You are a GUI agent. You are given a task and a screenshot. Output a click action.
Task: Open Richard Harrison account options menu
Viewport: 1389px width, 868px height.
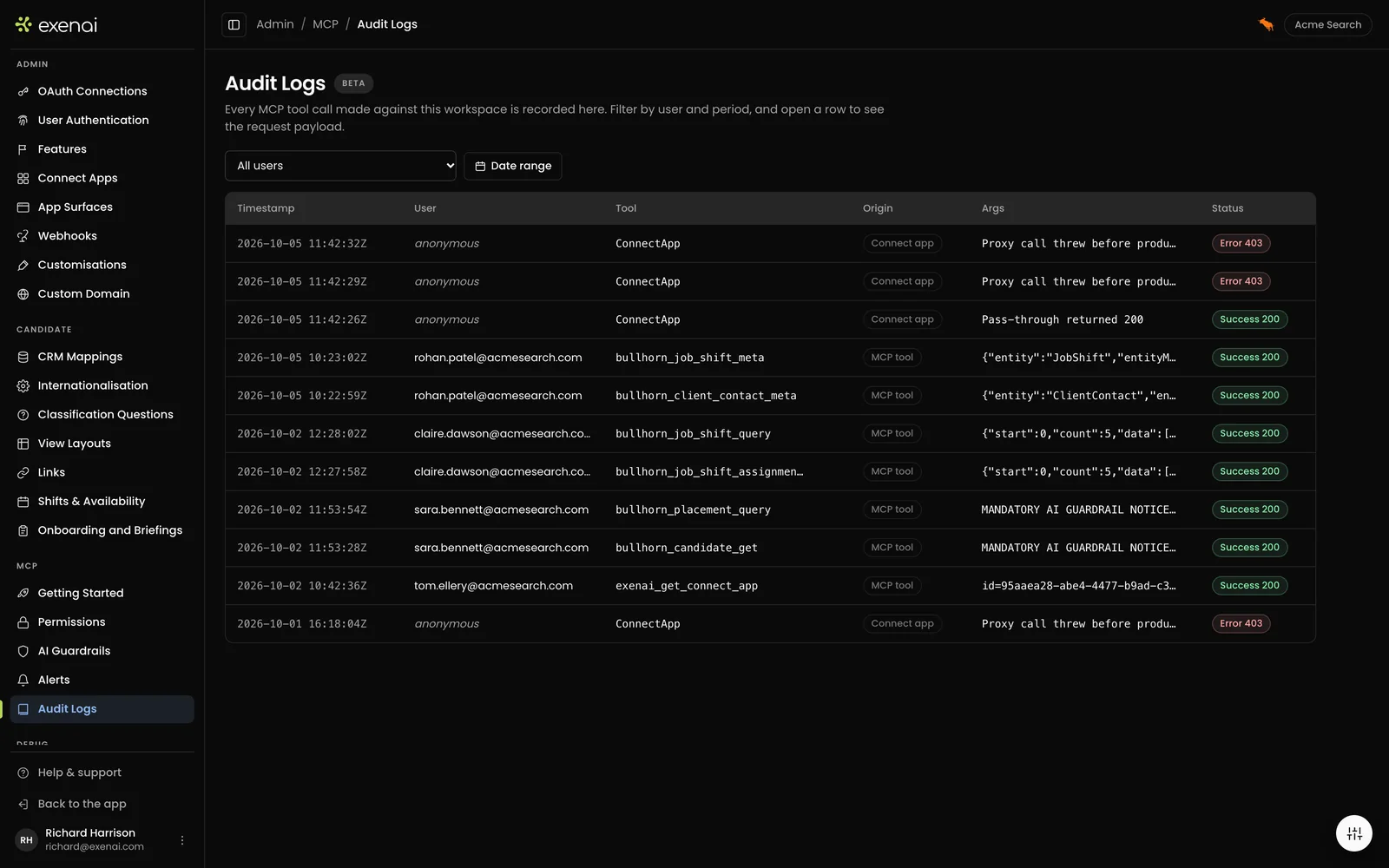point(182,840)
